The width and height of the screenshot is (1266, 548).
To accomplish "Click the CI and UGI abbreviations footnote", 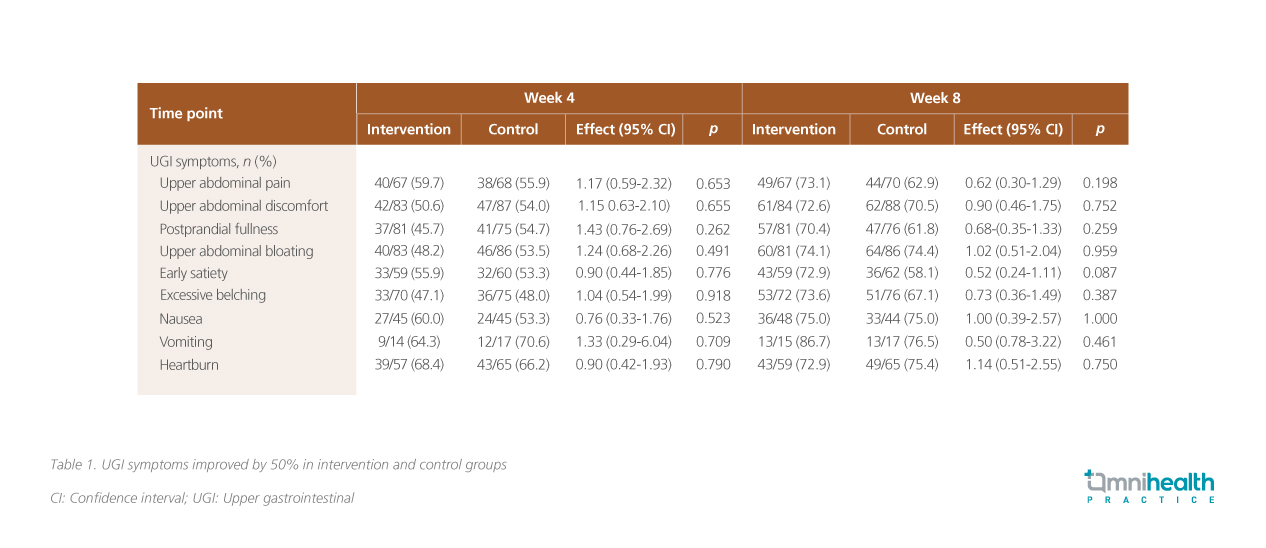I will tap(202, 498).
